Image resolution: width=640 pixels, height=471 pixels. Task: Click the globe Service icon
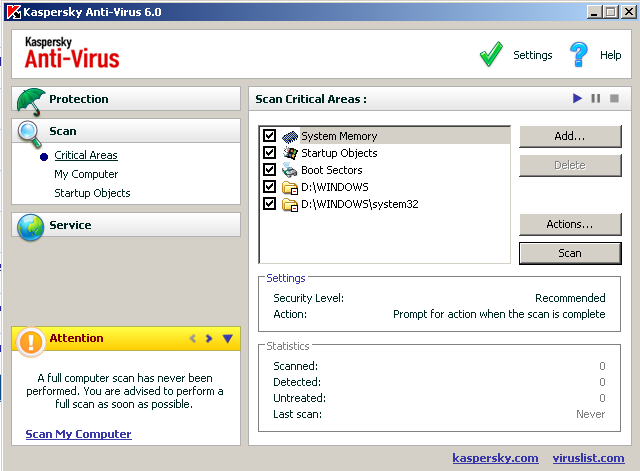point(30,227)
